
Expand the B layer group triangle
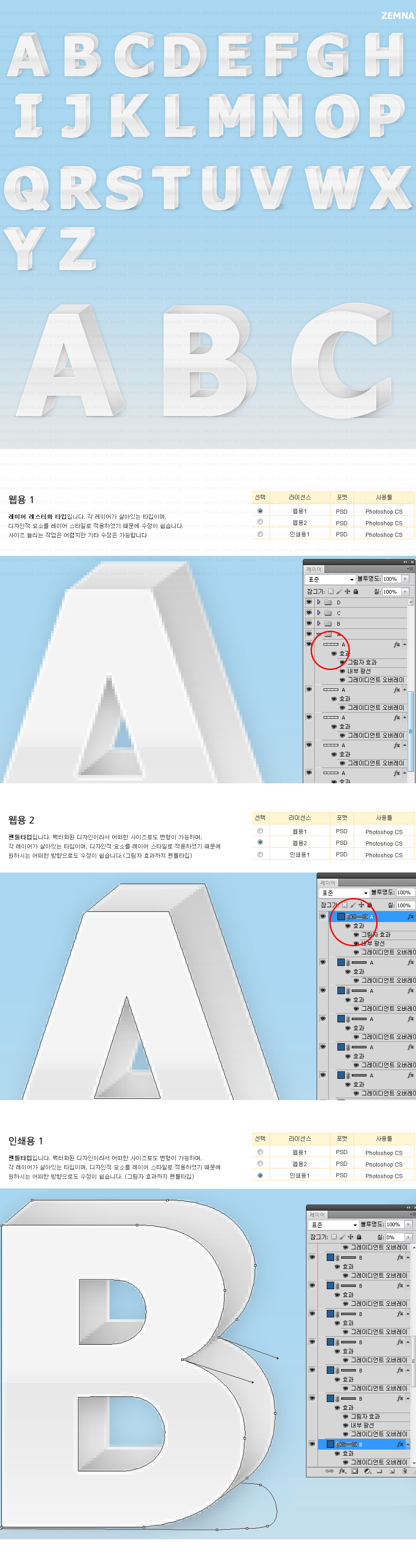coord(318,623)
